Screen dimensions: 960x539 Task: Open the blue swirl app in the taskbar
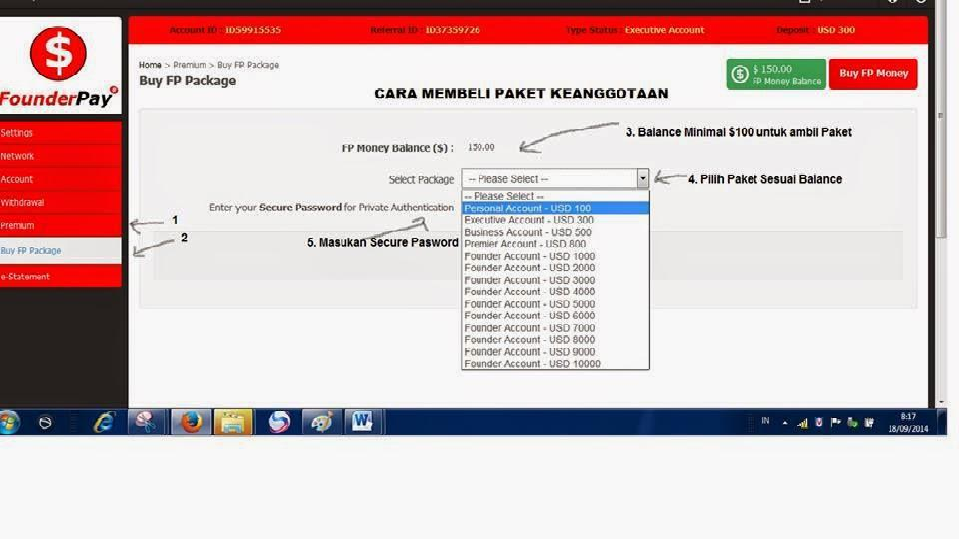point(279,422)
